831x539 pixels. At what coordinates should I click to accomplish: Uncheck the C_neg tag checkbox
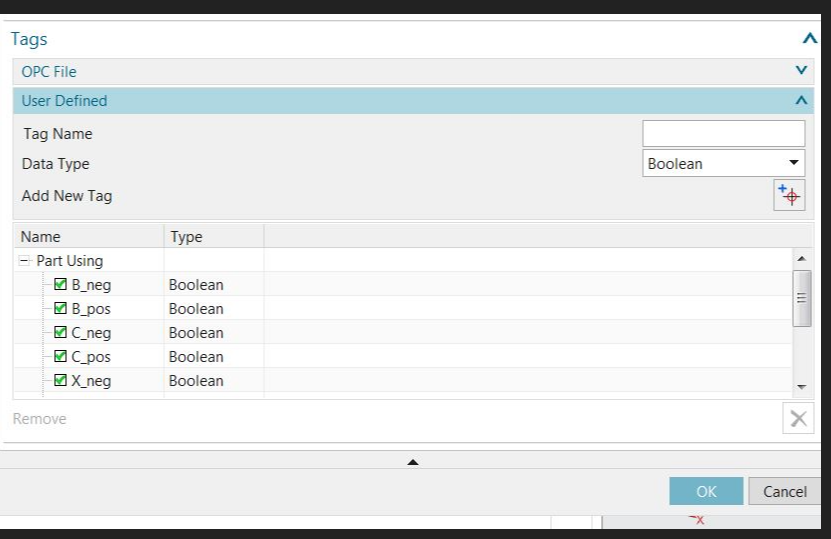tap(60, 332)
